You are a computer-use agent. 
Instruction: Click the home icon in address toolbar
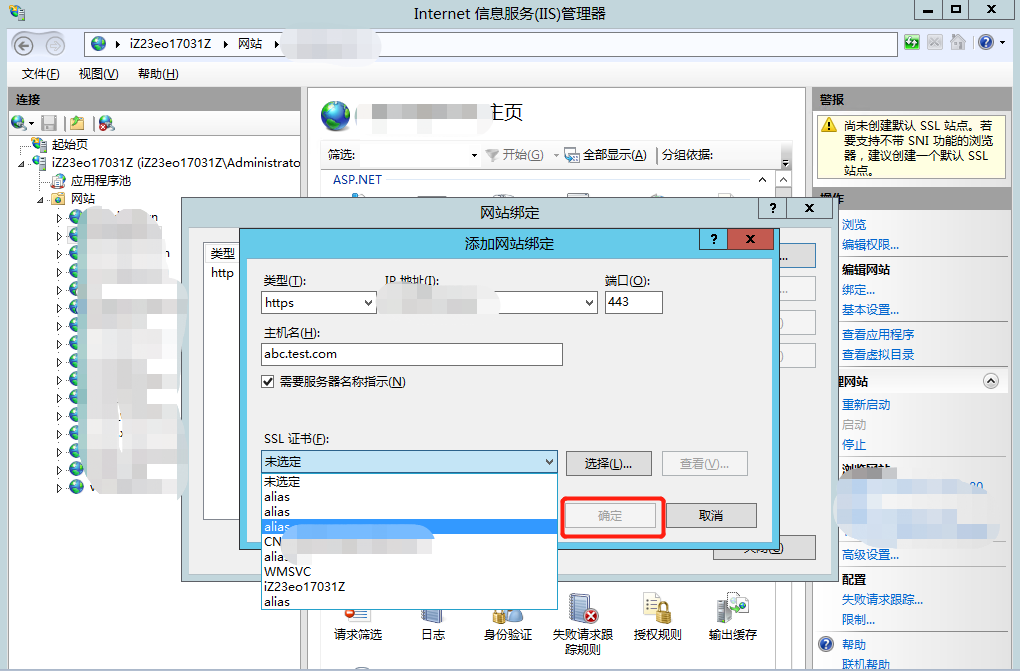[958, 43]
